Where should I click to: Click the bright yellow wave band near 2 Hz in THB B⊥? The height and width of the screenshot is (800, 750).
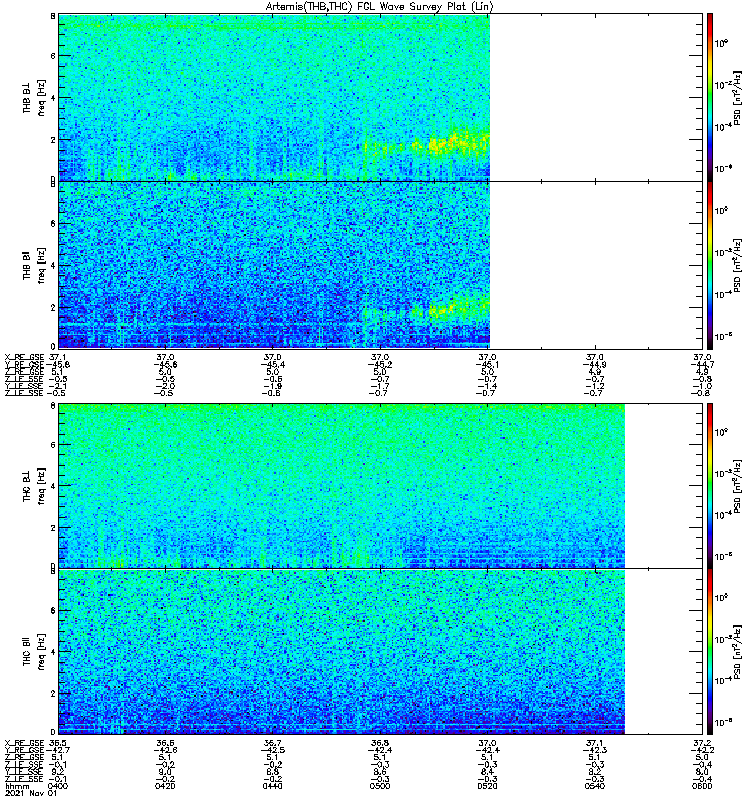(452, 143)
